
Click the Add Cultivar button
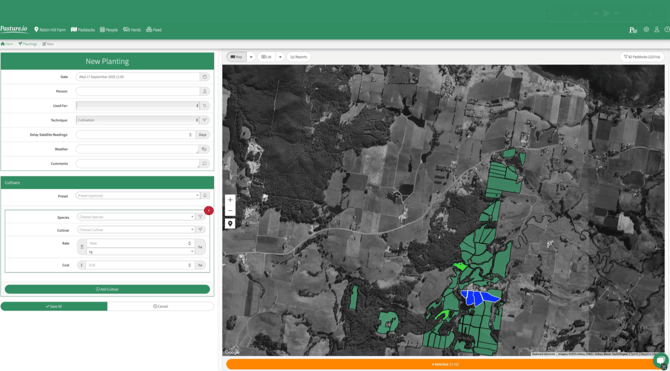107,289
